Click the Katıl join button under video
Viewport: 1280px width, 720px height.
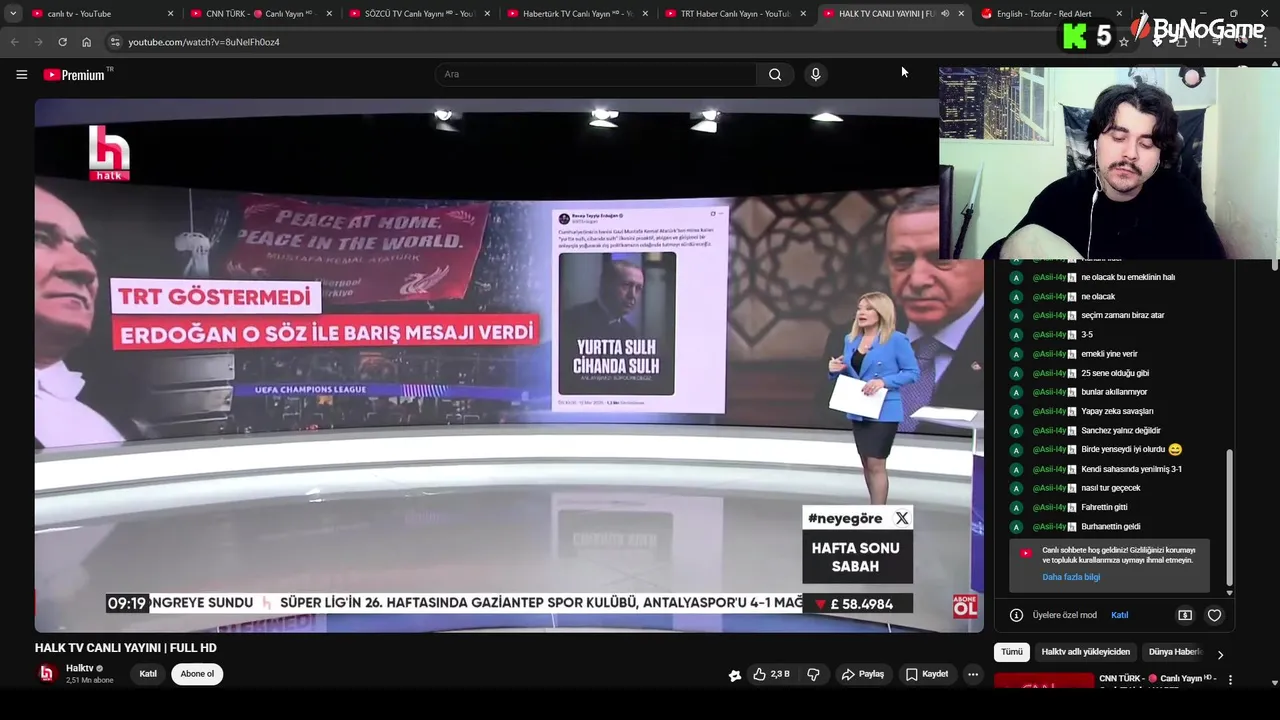click(148, 674)
